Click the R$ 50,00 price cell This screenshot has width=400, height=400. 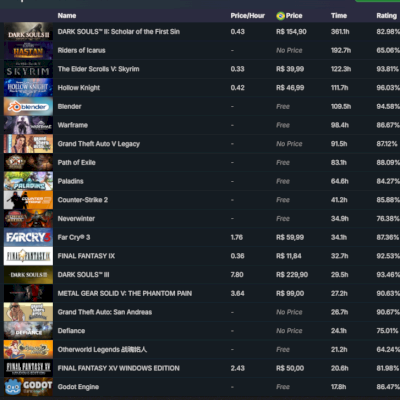290,368
